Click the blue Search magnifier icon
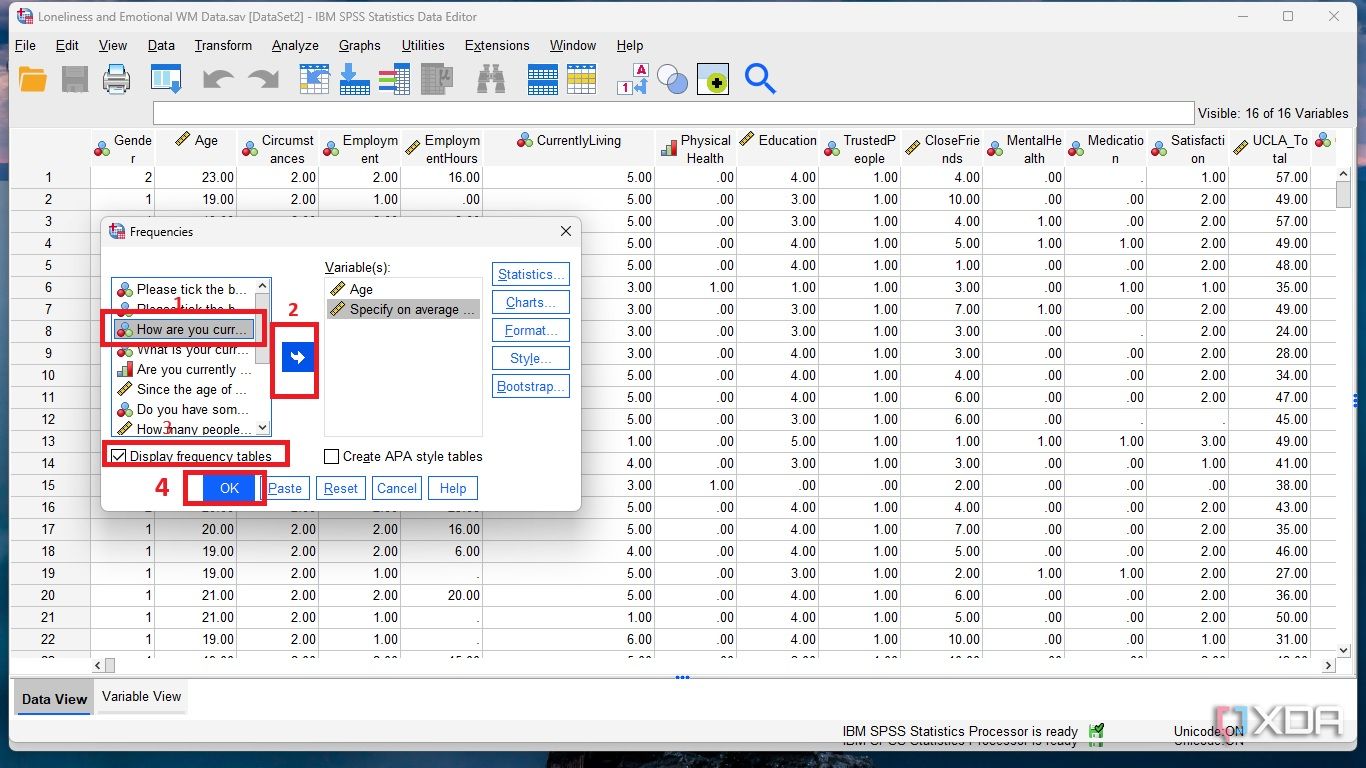This screenshot has width=1366, height=768. 760,80
